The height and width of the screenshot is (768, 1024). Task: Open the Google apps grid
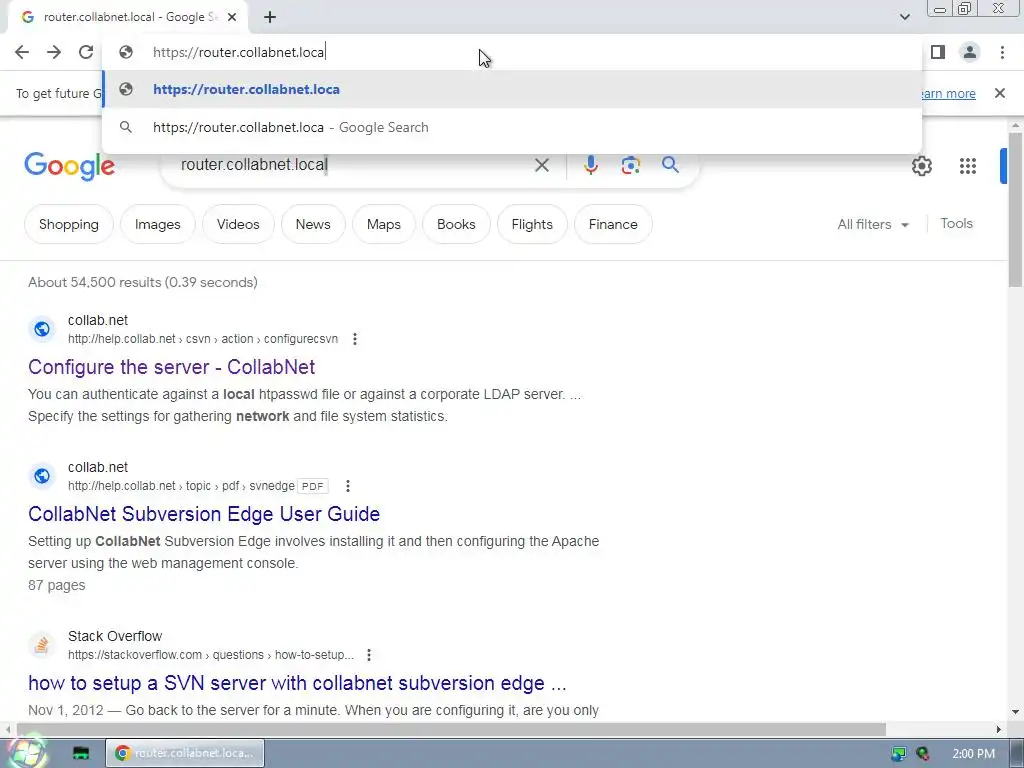click(x=968, y=166)
